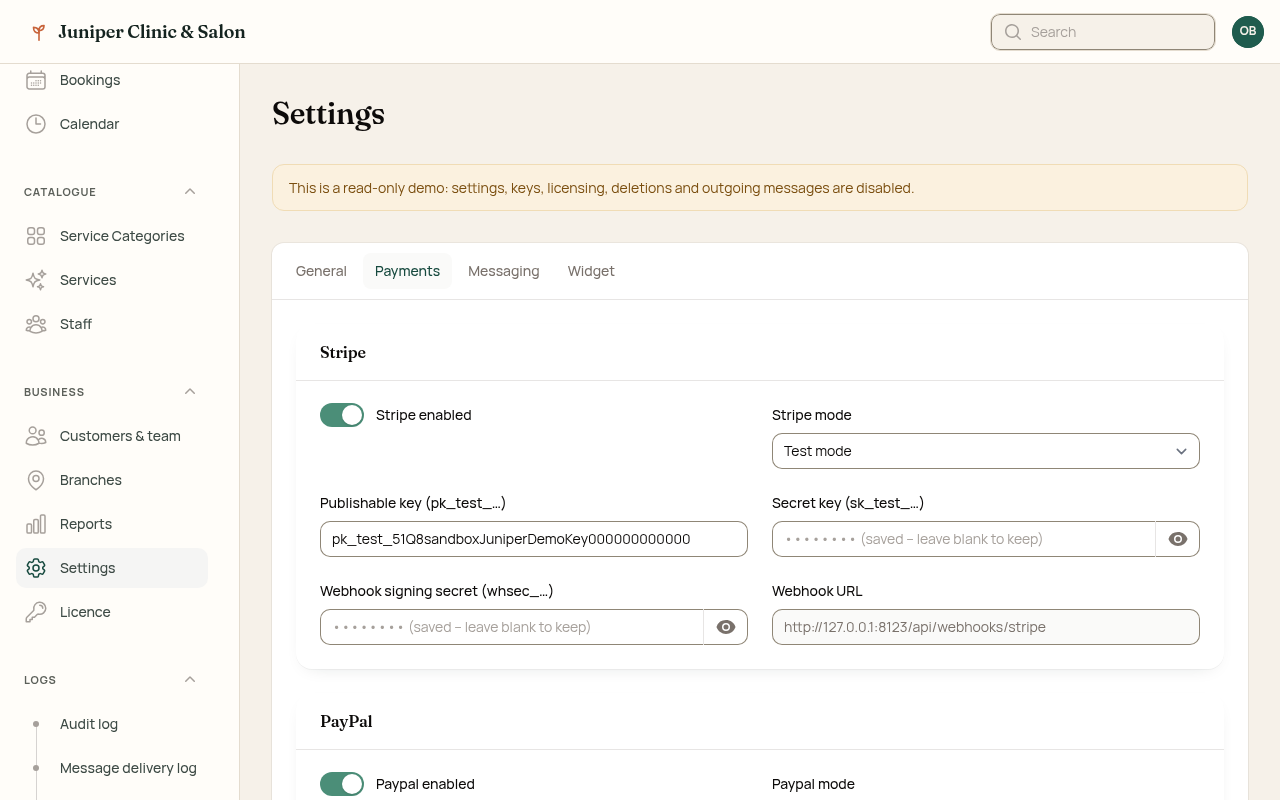The width and height of the screenshot is (1280, 800).
Task: Click the Publishable key input field
Action: click(534, 539)
